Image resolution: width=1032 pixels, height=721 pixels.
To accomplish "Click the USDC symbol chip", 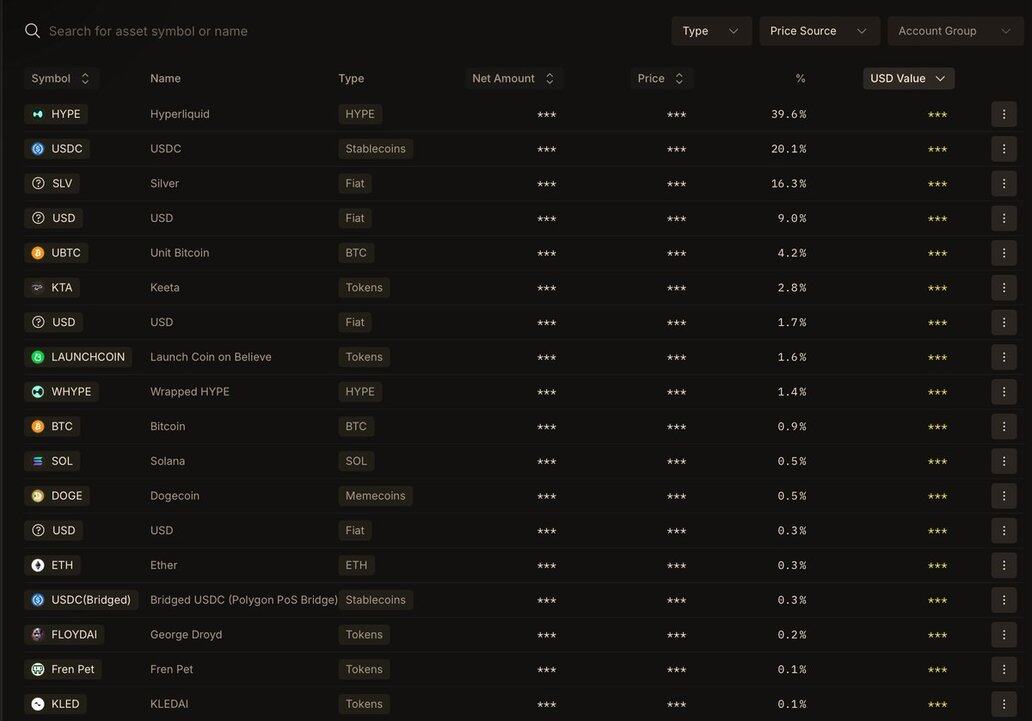I will pyautogui.click(x=57, y=149).
